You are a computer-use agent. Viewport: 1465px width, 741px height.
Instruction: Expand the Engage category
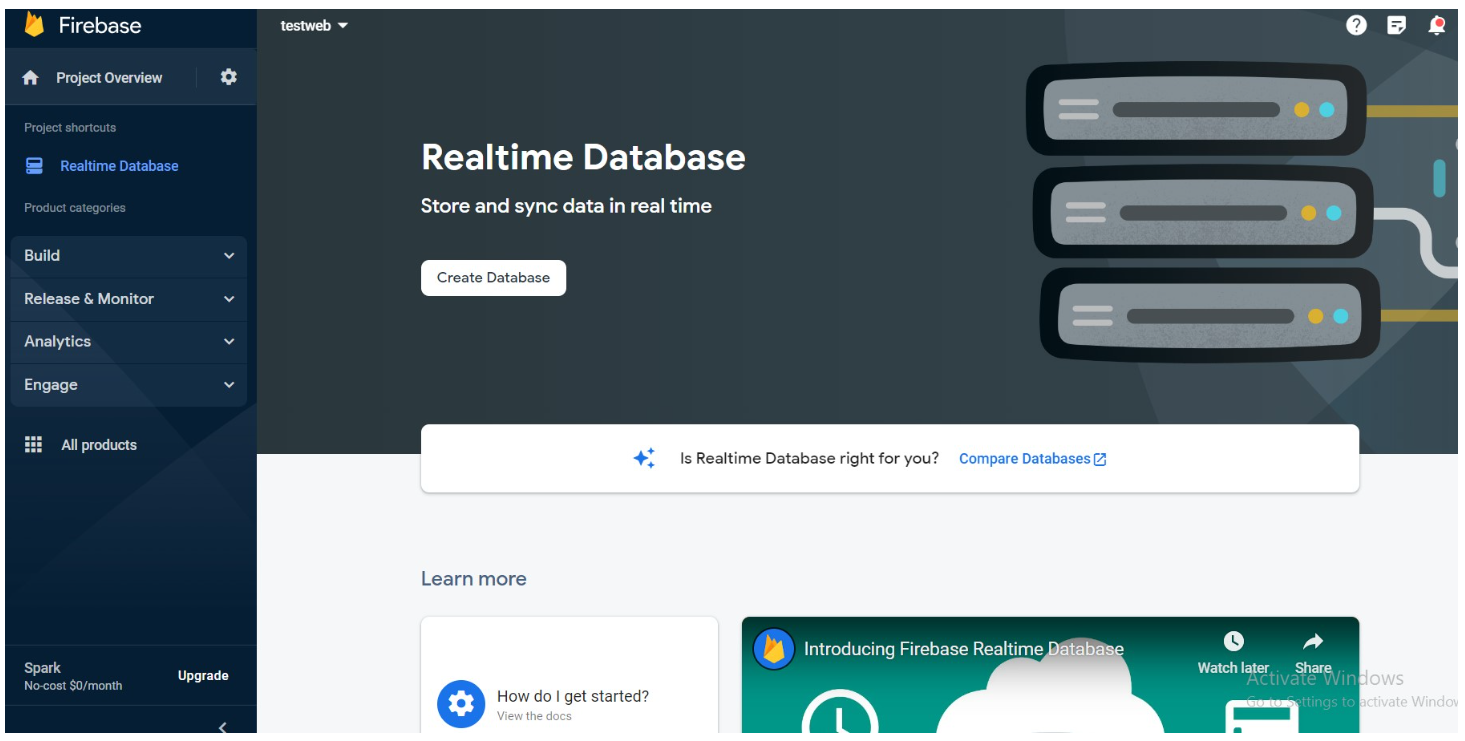tap(129, 385)
